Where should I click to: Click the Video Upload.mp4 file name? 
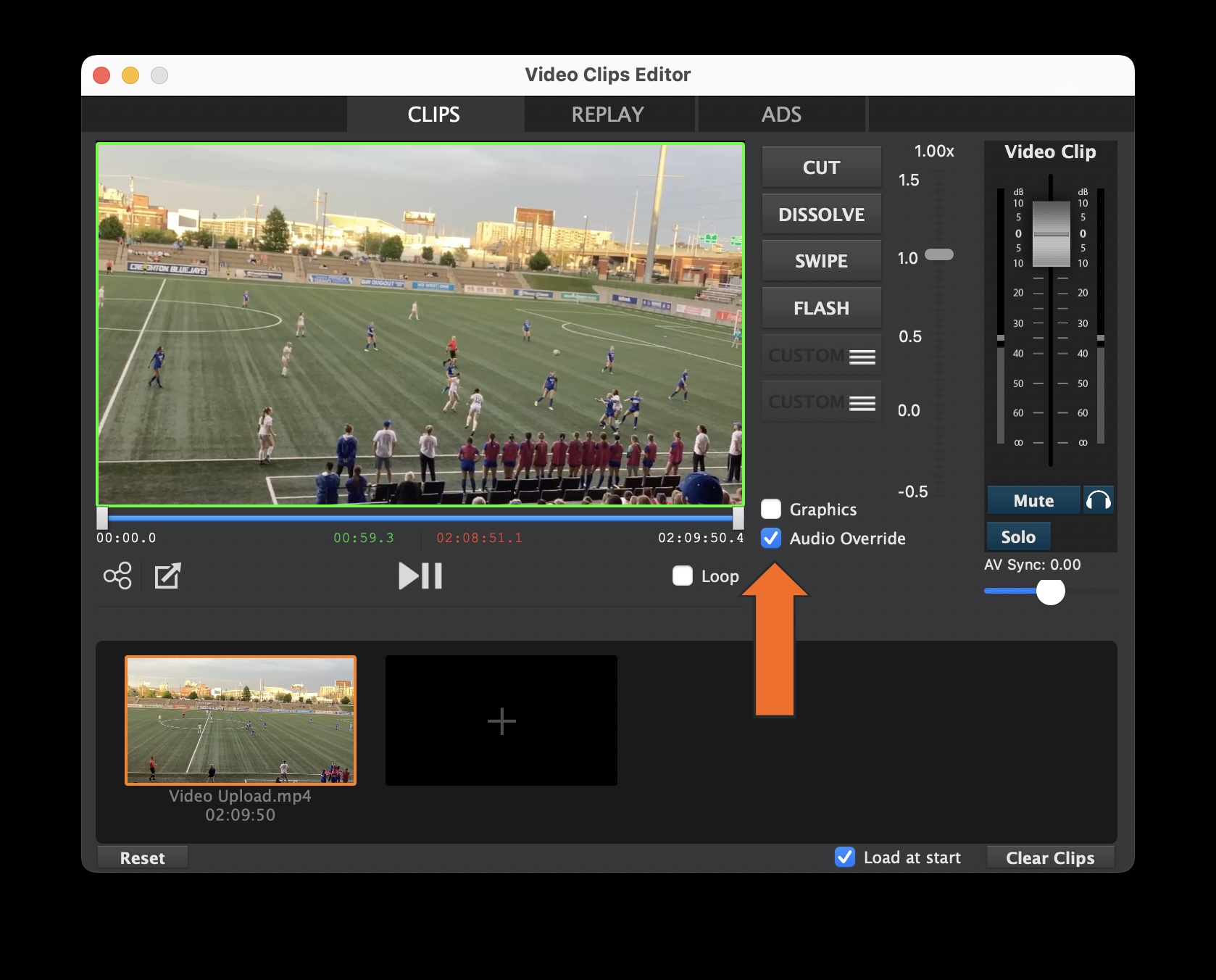(x=240, y=796)
